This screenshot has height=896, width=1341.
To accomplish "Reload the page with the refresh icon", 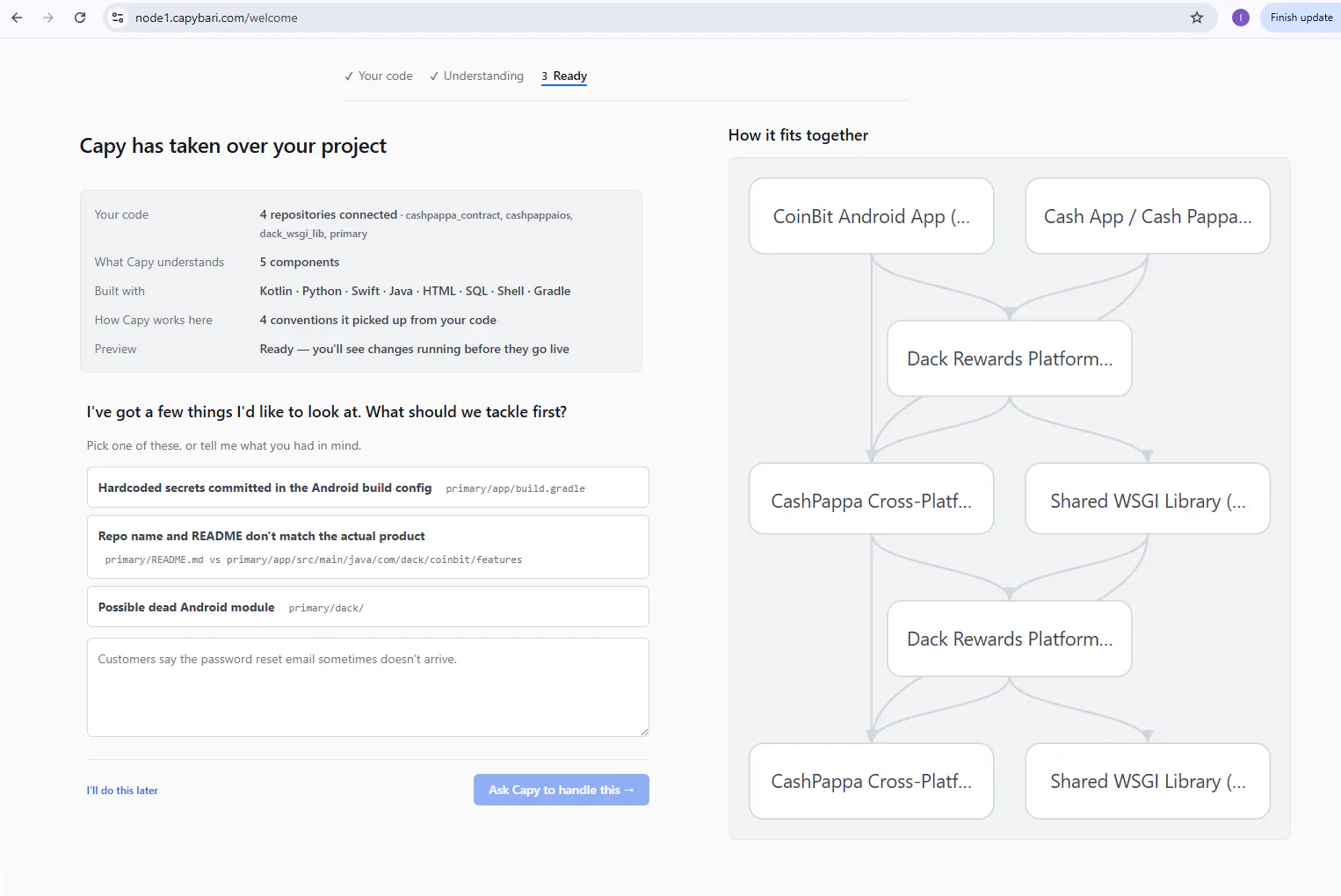I will pyautogui.click(x=80, y=18).
